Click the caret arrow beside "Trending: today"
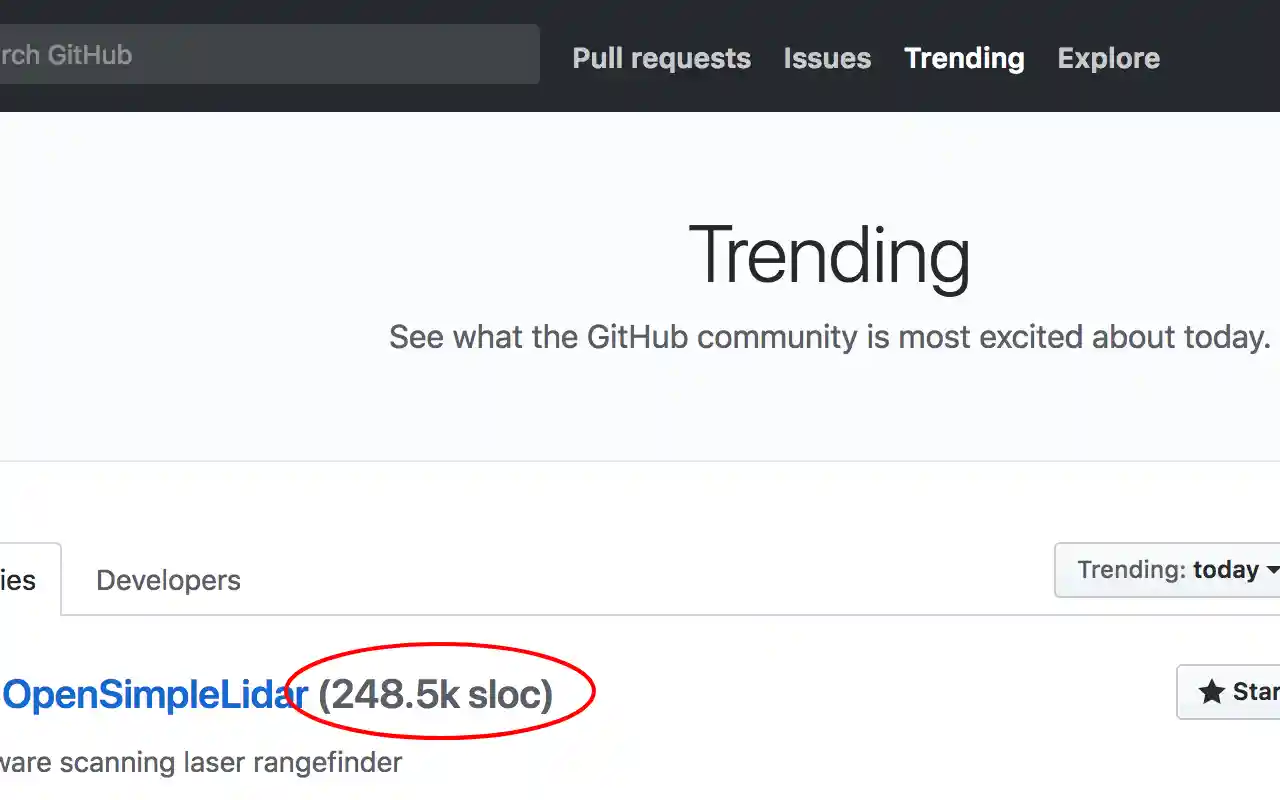Image resolution: width=1280 pixels, height=800 pixels. [1272, 570]
